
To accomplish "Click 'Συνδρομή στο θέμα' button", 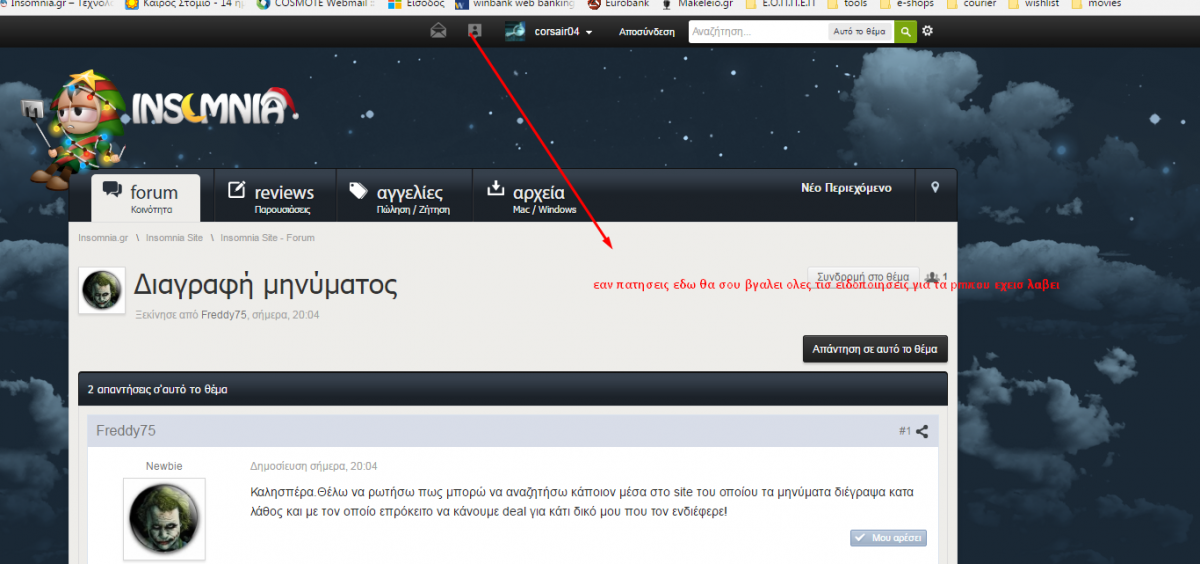I will (x=863, y=277).
